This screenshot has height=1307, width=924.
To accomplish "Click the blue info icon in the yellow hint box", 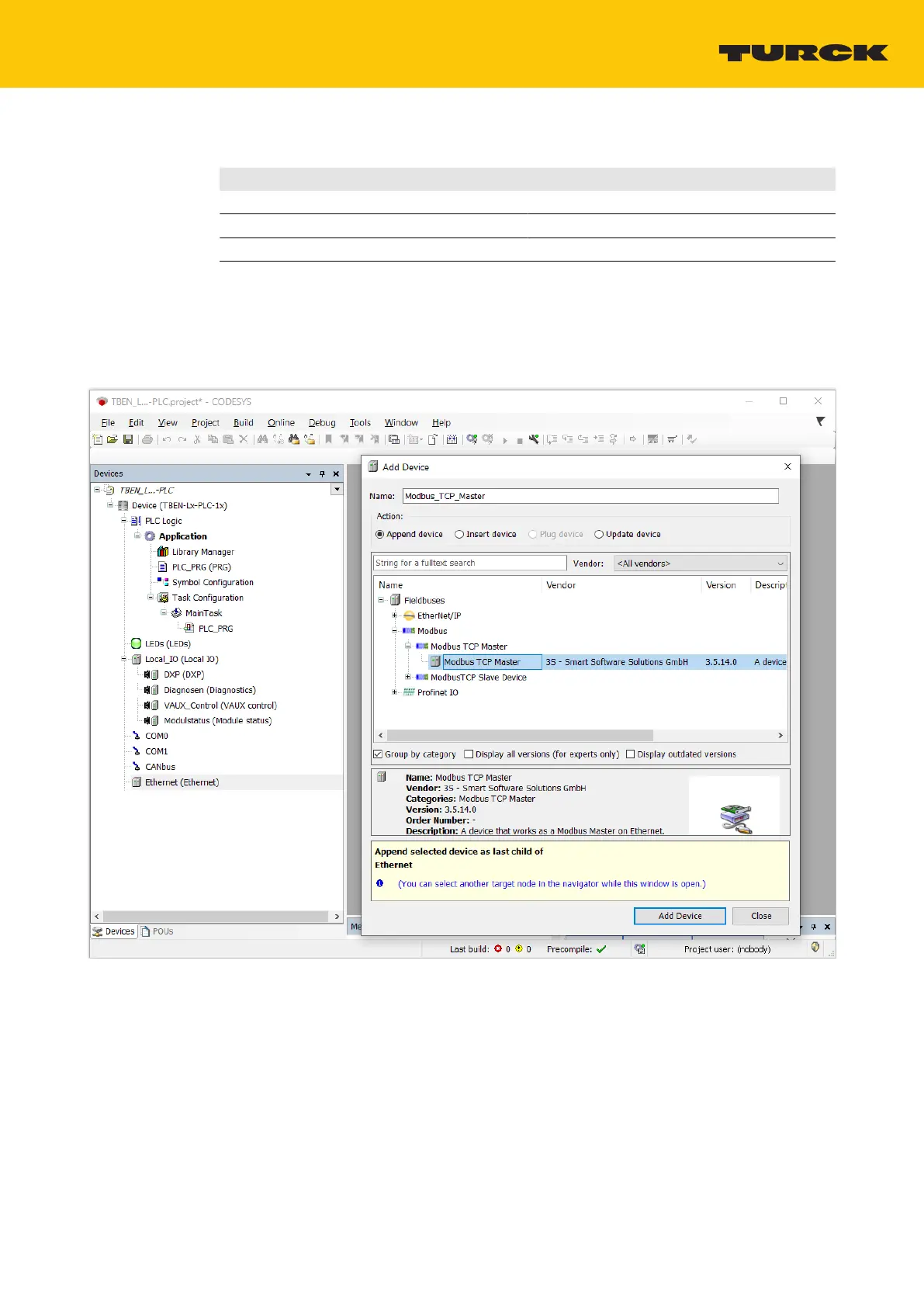I will click(x=380, y=883).
